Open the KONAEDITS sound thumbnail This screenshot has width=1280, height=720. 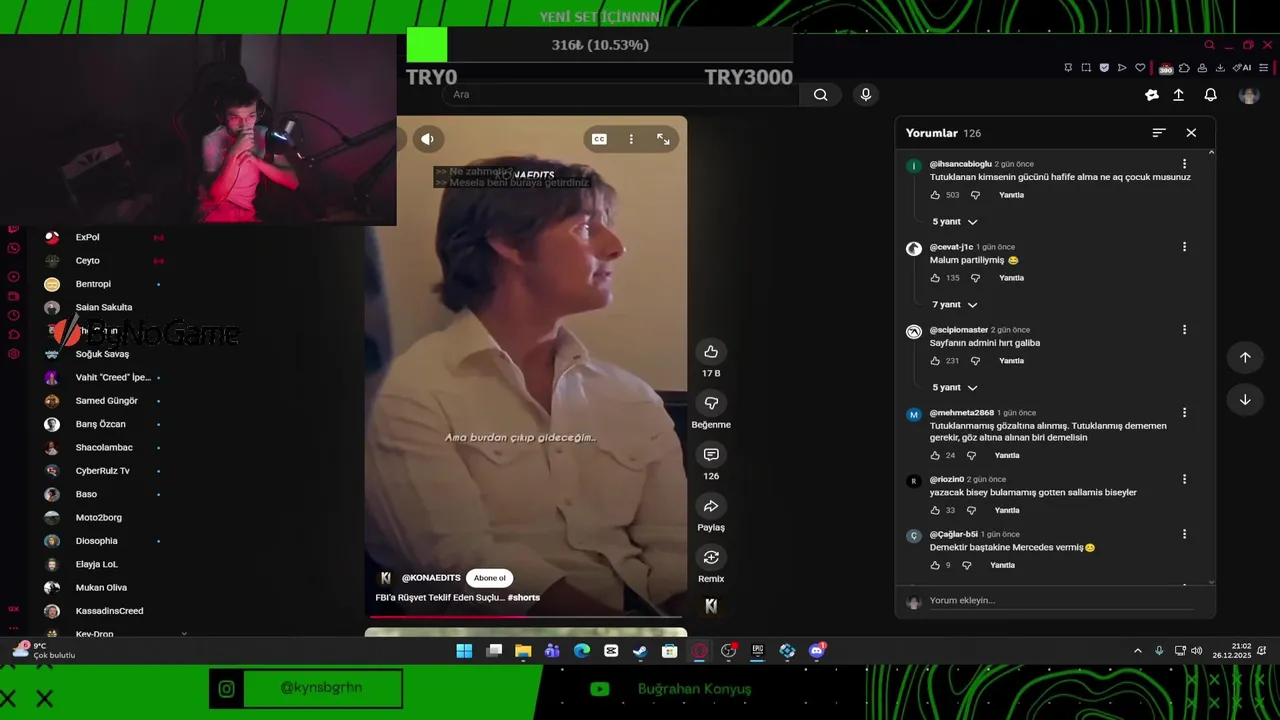pyautogui.click(x=711, y=605)
